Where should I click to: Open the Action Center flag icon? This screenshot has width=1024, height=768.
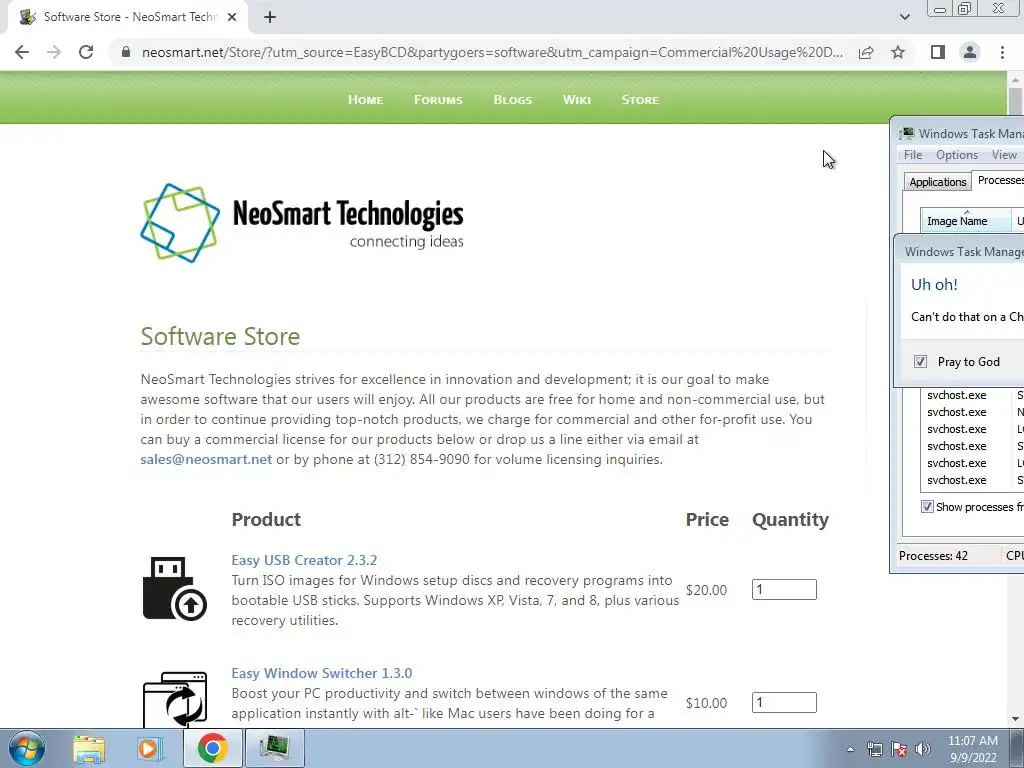point(899,749)
